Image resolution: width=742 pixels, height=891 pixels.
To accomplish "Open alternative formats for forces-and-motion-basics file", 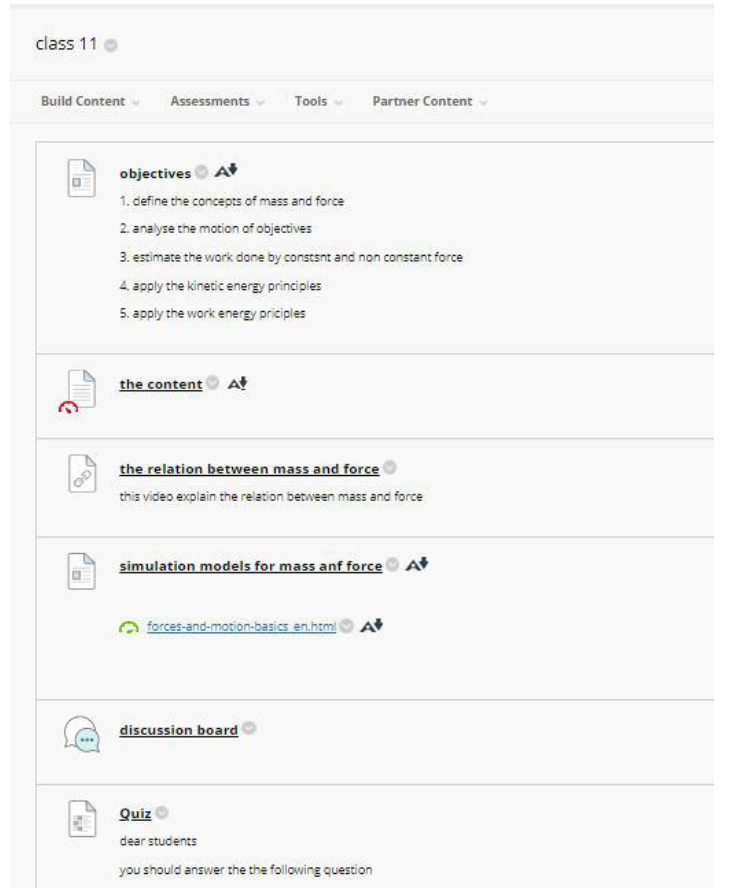I will coord(372,626).
